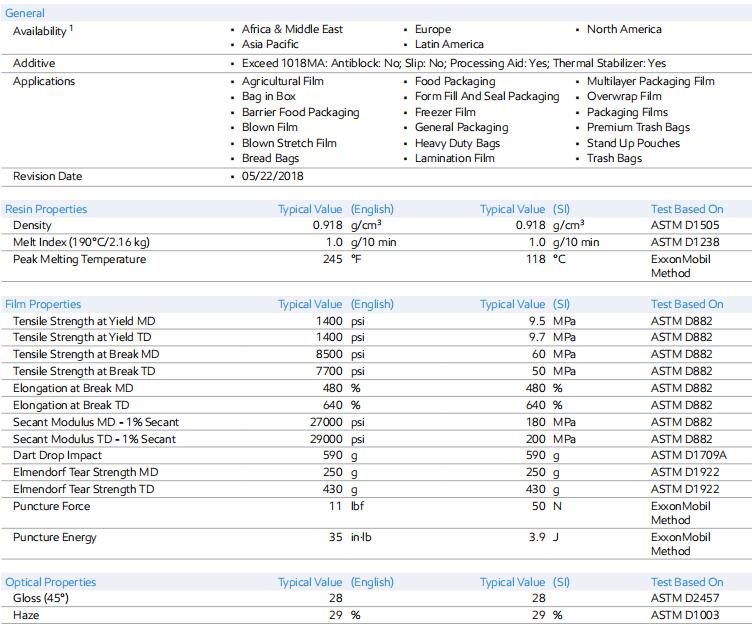Screen dimensions: 752x634
Task: Click Elmendorf Tear Strength TD label
Action: 83,489
